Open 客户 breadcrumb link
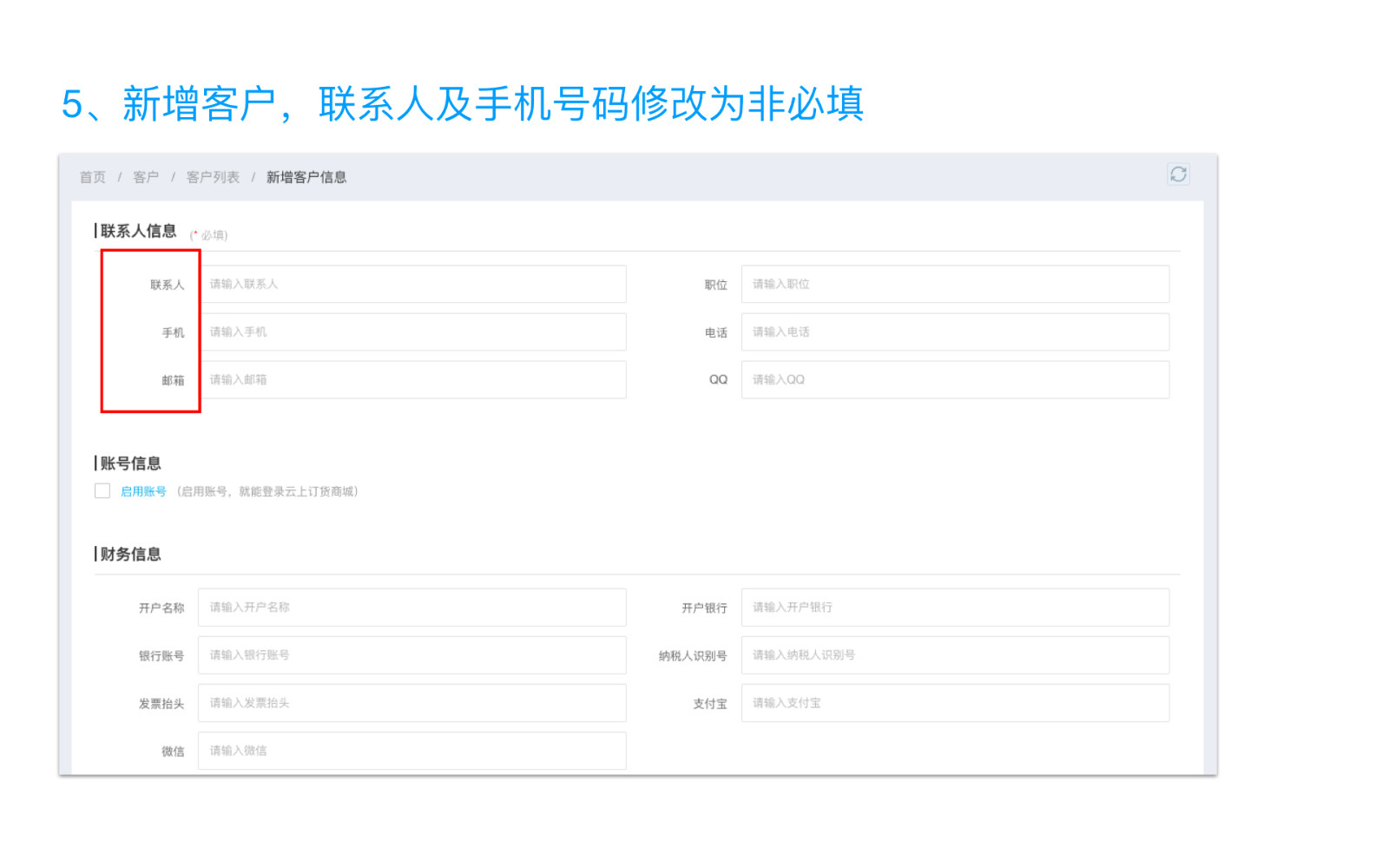This screenshot has height=868, width=1389. (146, 177)
